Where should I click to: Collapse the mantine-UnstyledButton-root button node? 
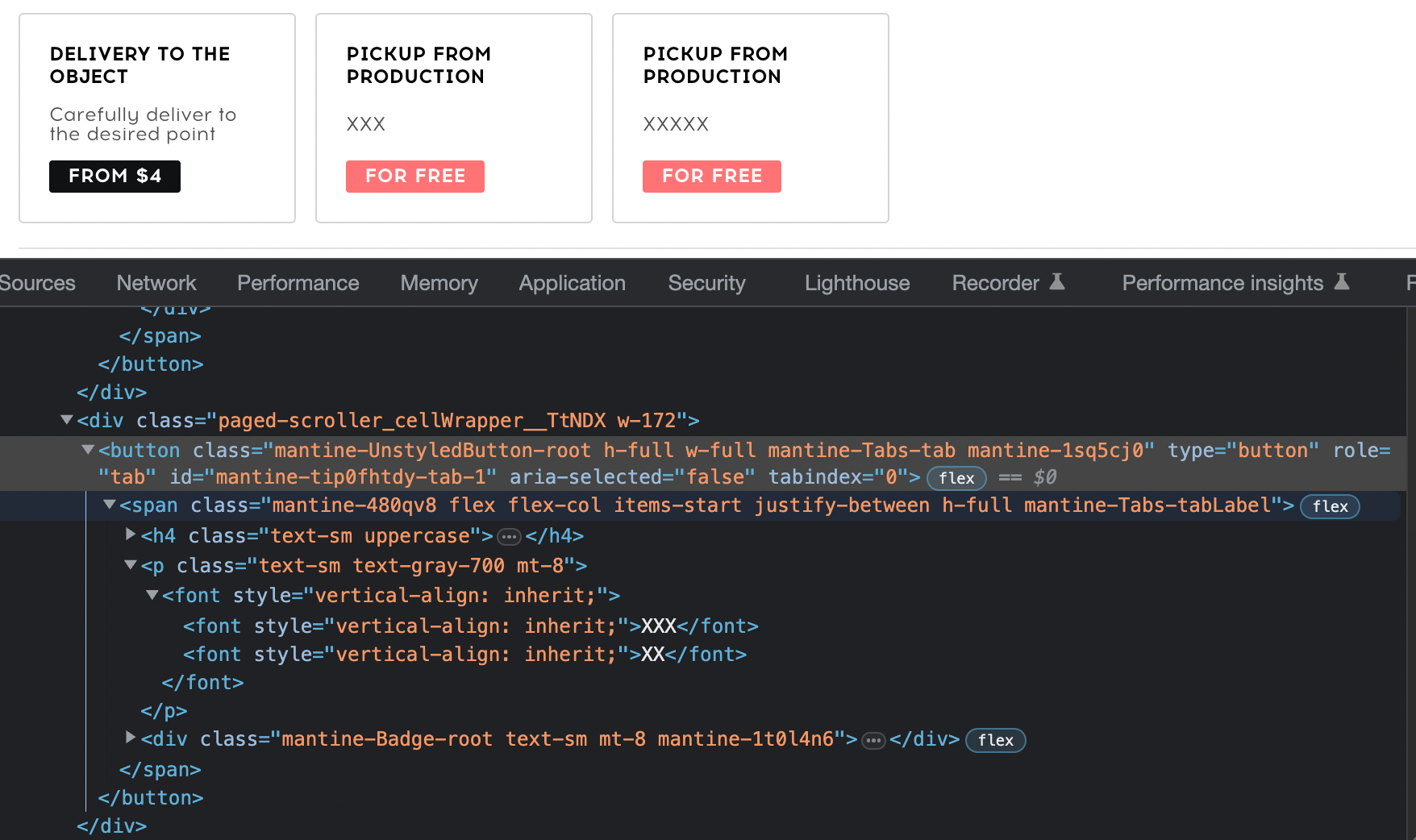click(88, 450)
